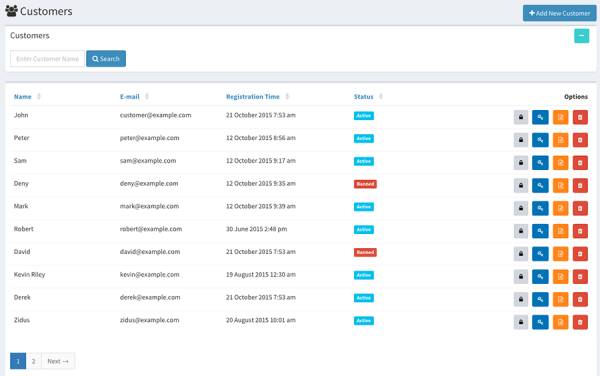This screenshot has height=376, width=600.
Task: Click the key icon for David
Action: [x=540, y=254]
